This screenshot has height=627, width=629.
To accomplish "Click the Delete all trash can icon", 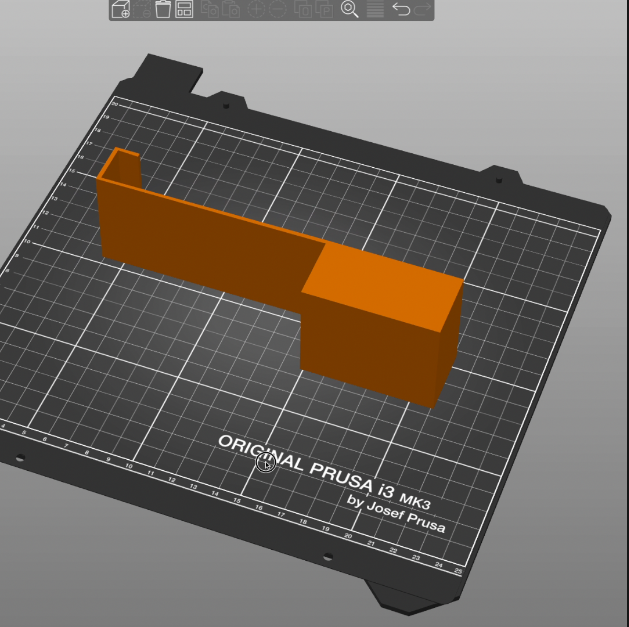I will 163,10.
